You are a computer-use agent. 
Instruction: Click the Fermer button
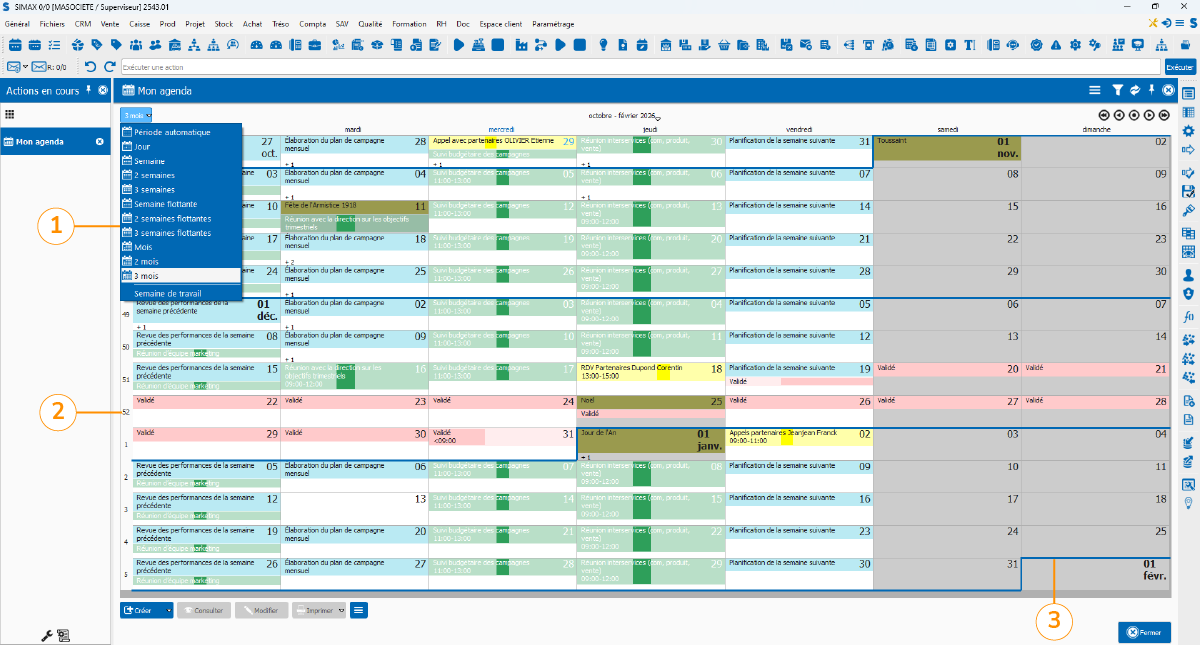[x=1144, y=633]
